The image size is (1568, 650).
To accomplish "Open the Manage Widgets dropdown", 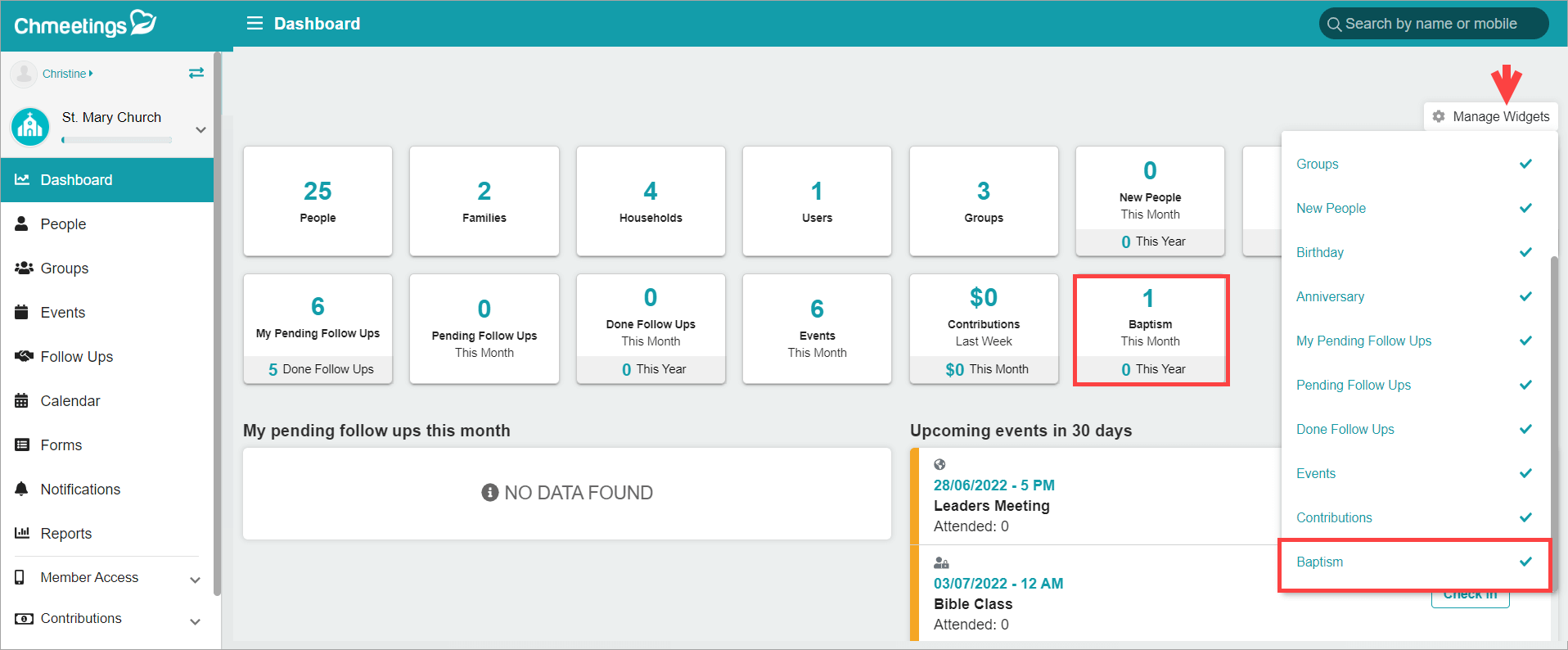I will [x=1491, y=116].
